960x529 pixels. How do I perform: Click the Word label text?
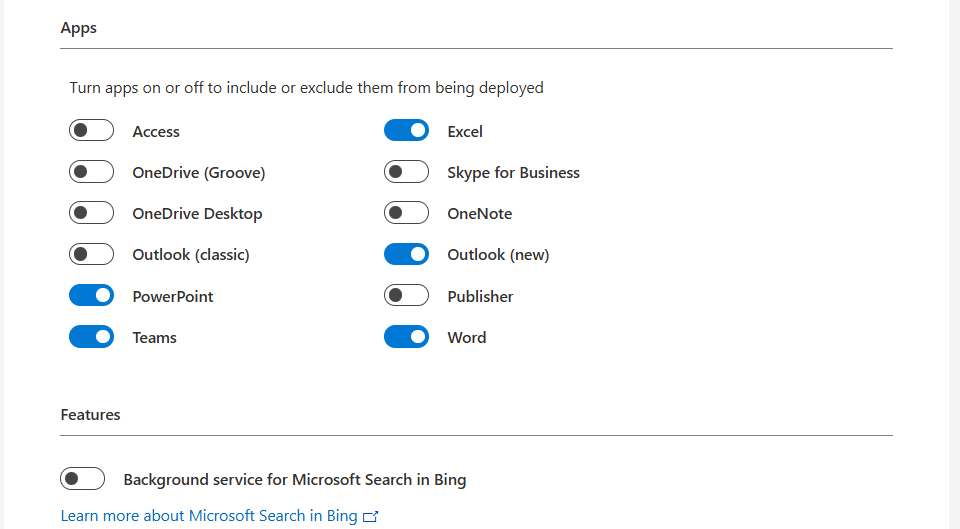pyautogui.click(x=467, y=338)
